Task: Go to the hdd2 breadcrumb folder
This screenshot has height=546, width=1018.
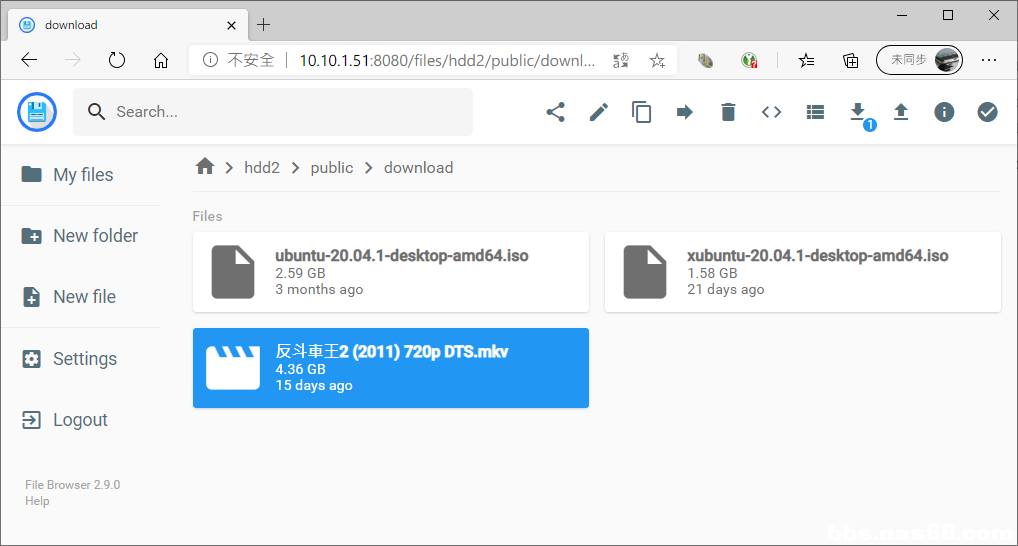Action: pyautogui.click(x=262, y=168)
